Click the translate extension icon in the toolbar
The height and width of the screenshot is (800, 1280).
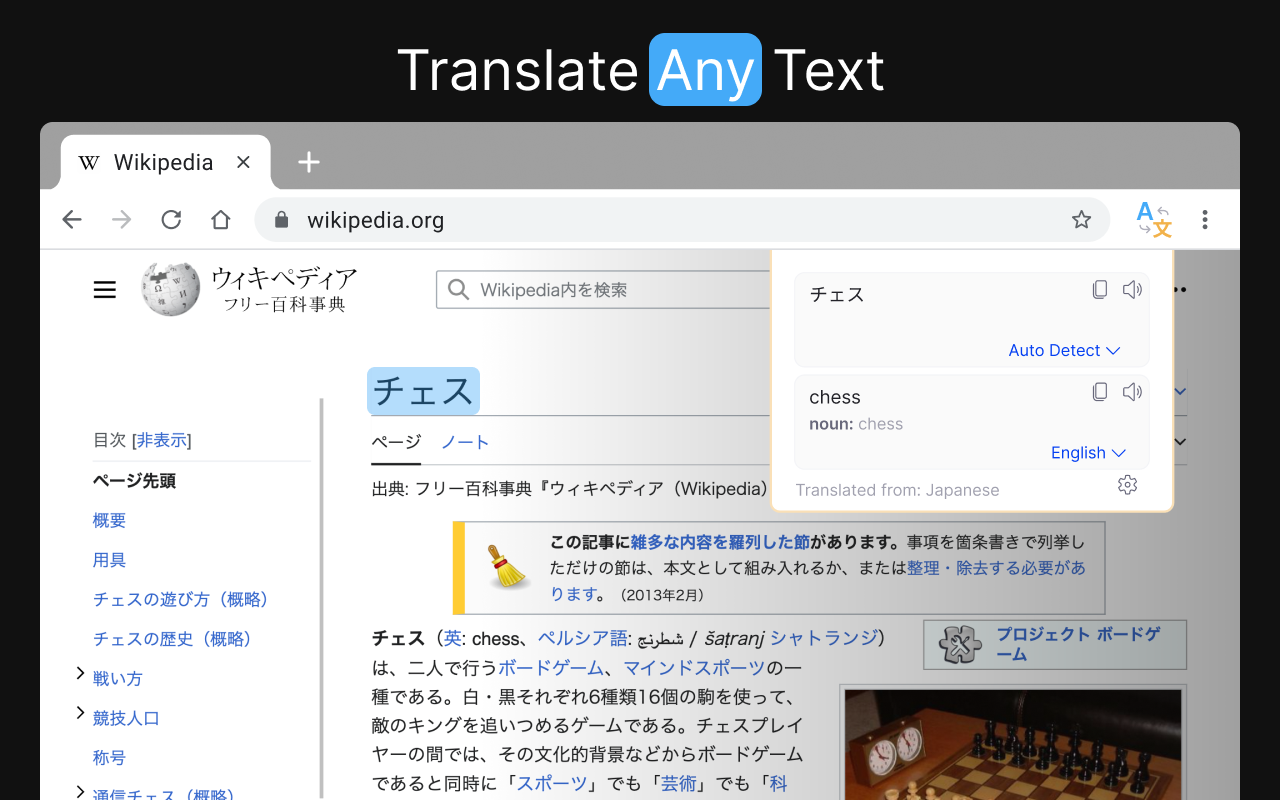[x=1154, y=219]
